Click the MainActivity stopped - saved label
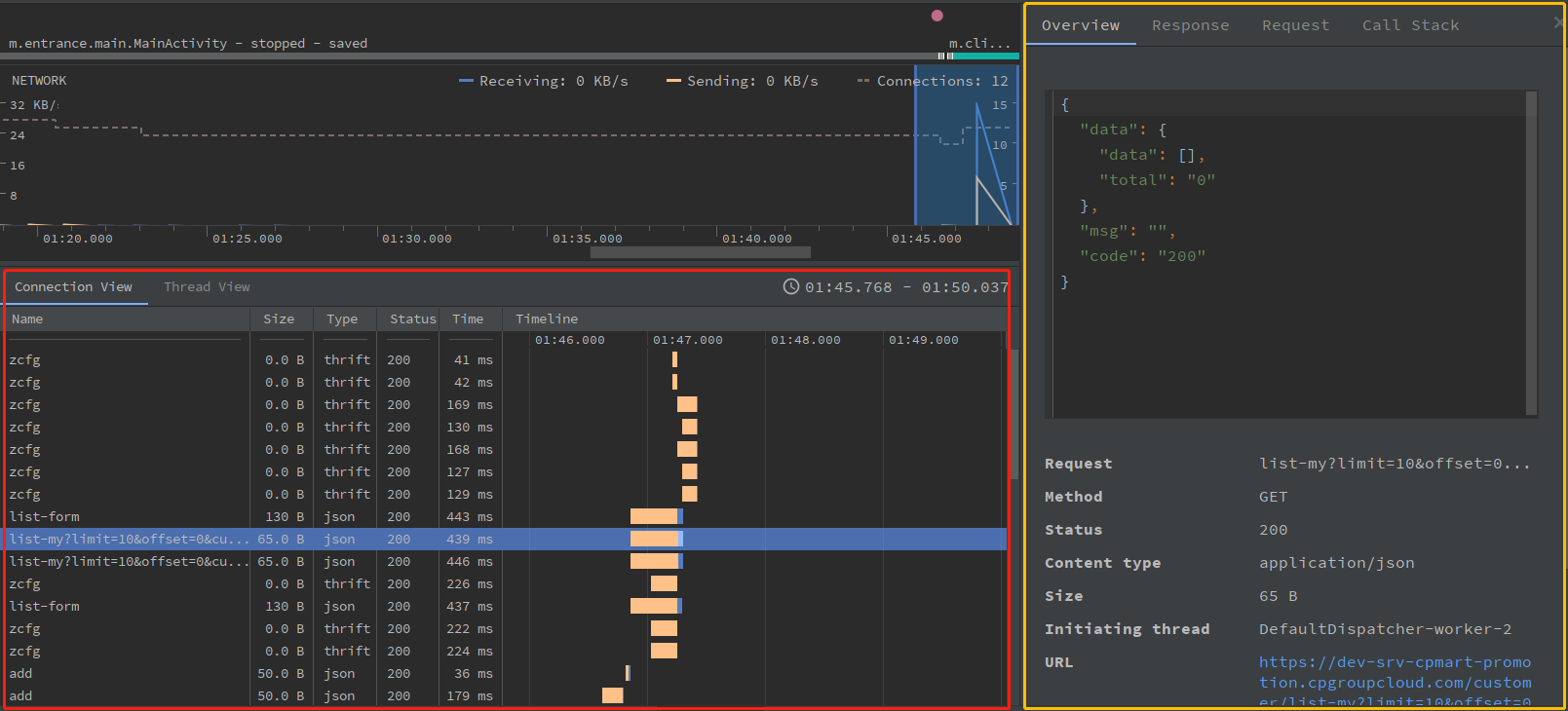Viewport: 1568px width, 711px height. [x=188, y=43]
